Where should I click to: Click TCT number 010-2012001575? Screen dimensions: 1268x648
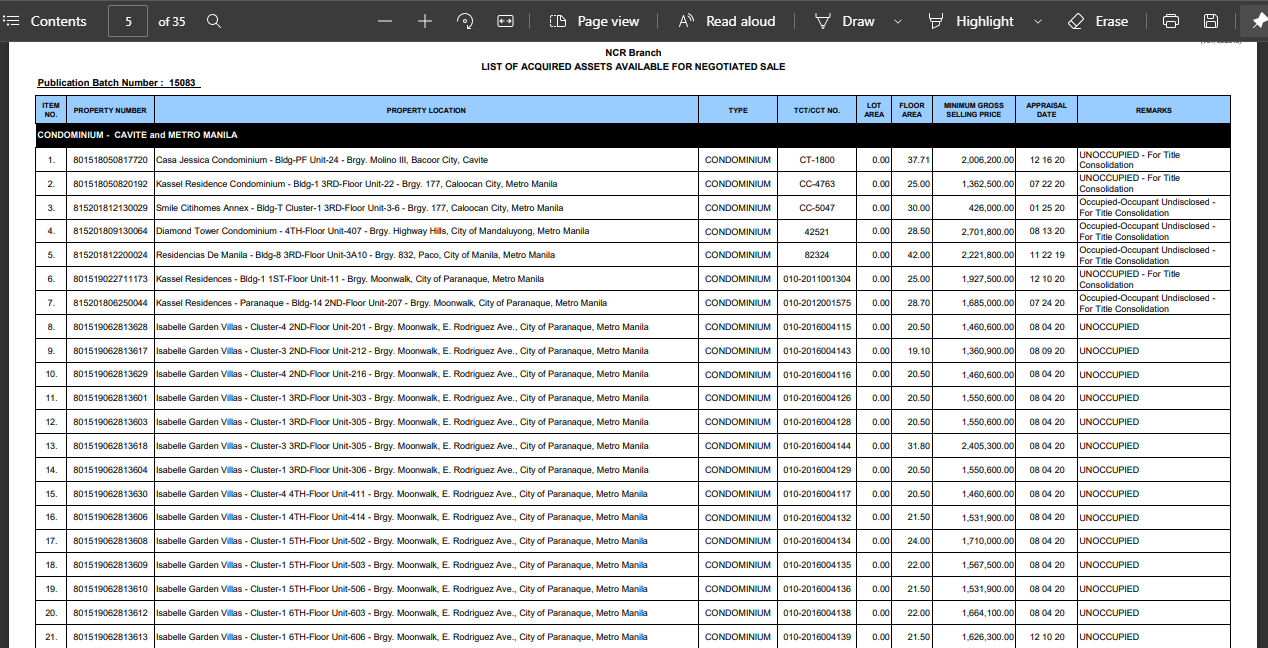click(x=817, y=303)
